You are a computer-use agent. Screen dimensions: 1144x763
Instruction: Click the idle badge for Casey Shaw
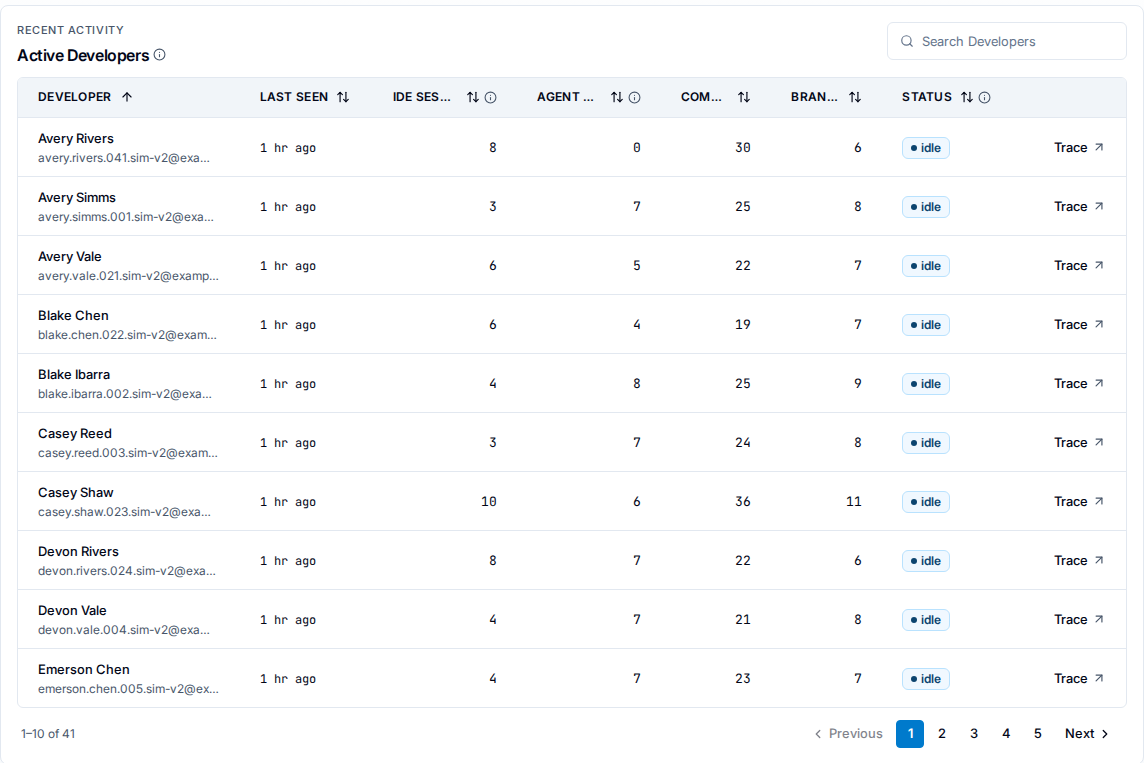(x=926, y=502)
